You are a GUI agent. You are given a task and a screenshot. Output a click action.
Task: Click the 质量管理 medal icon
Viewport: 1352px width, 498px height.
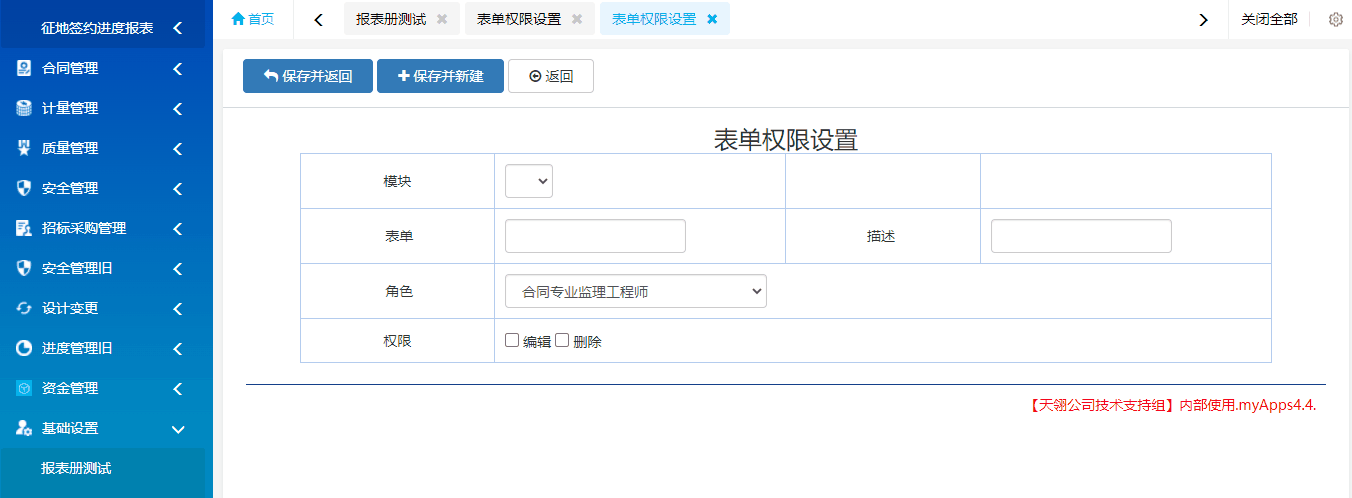(x=24, y=148)
